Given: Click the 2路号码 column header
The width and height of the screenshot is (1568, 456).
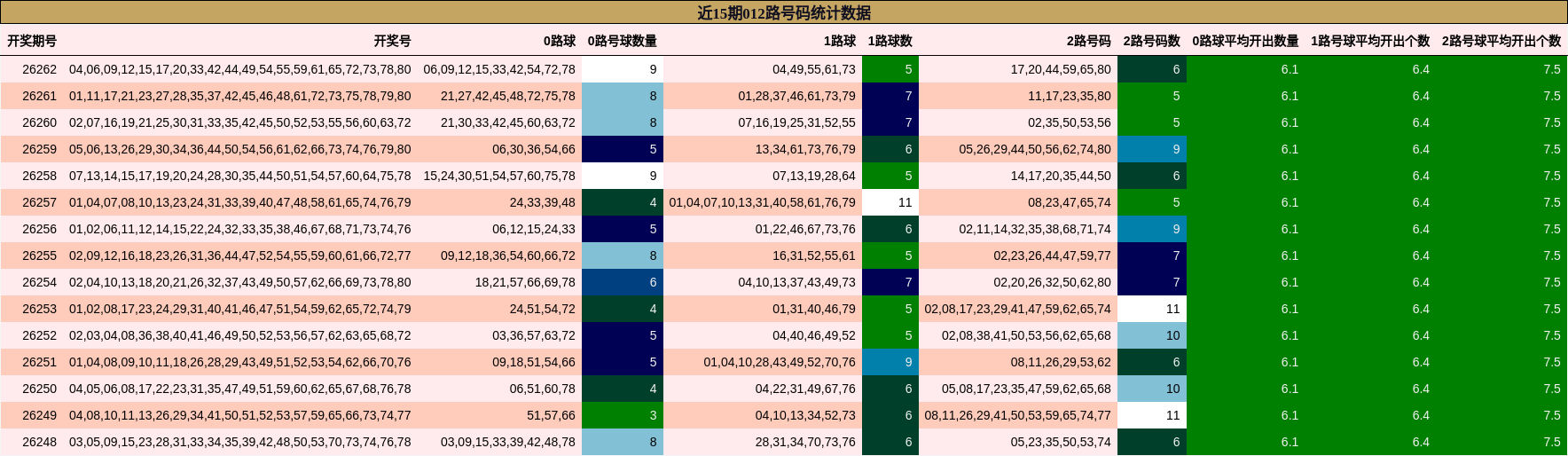Looking at the screenshot, I should tap(1089, 41).
